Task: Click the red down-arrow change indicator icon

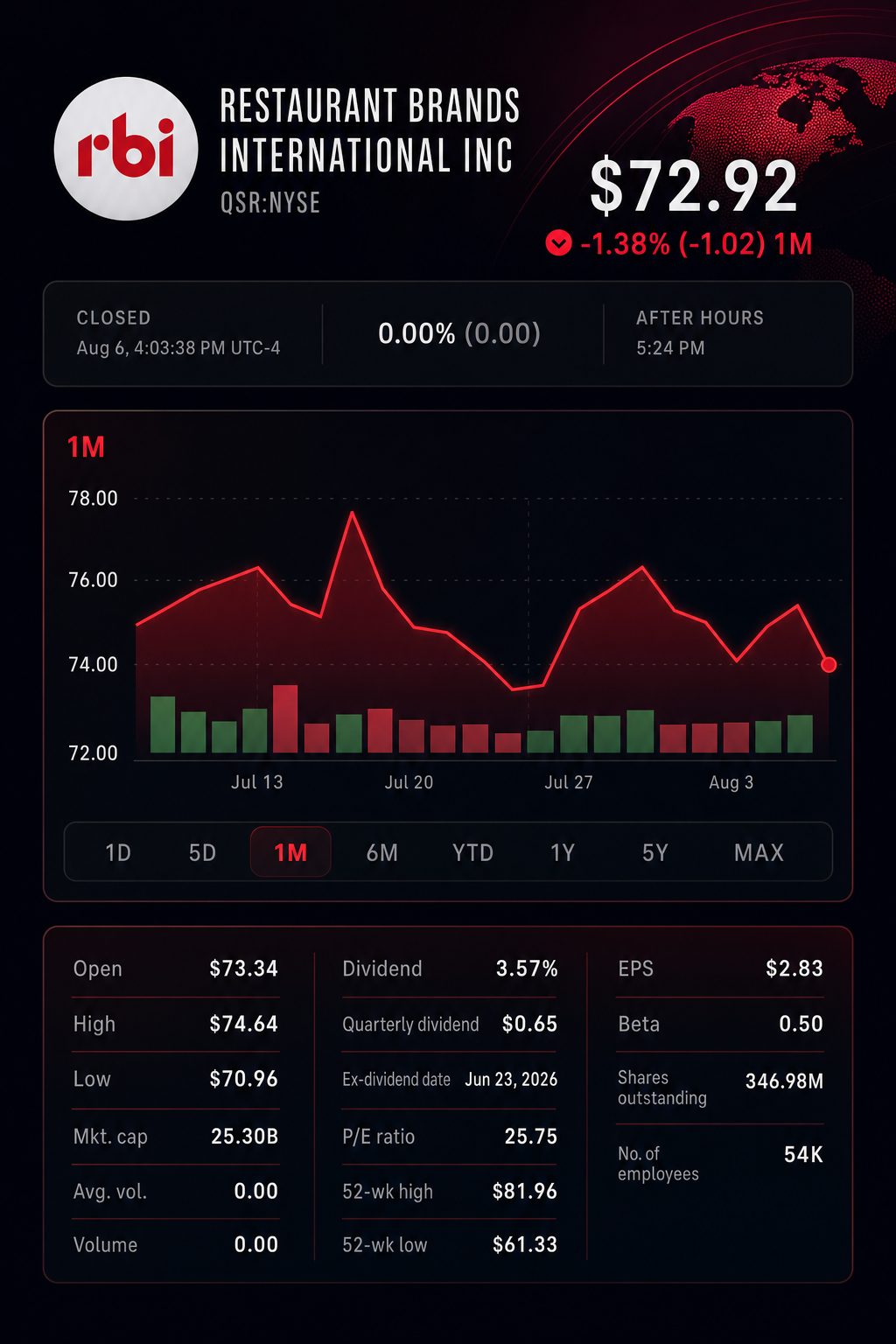Action: pos(558,242)
